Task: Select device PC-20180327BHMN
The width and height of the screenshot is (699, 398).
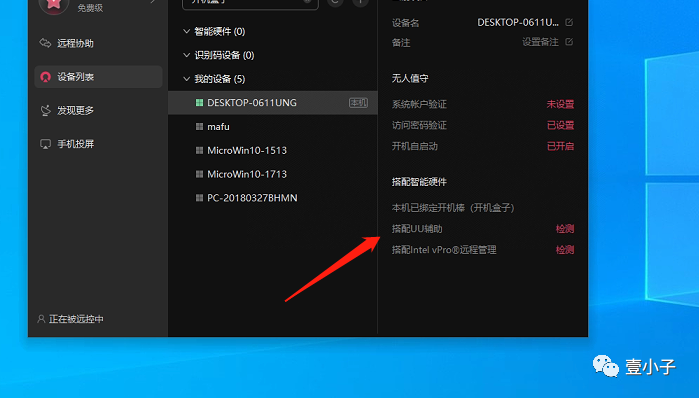Action: [273, 198]
